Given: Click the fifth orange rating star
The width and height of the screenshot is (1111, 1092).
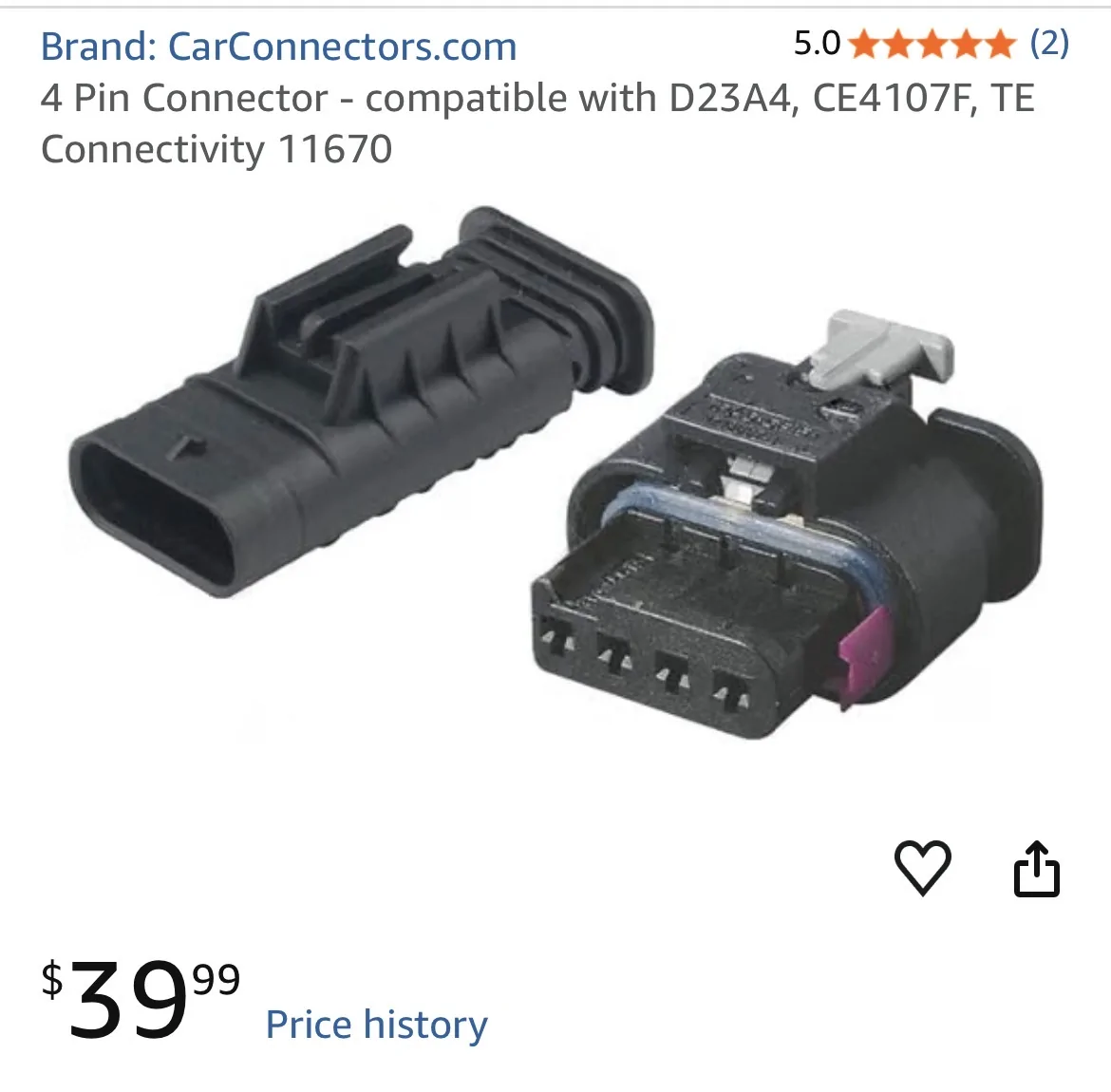Looking at the screenshot, I should point(999,44).
